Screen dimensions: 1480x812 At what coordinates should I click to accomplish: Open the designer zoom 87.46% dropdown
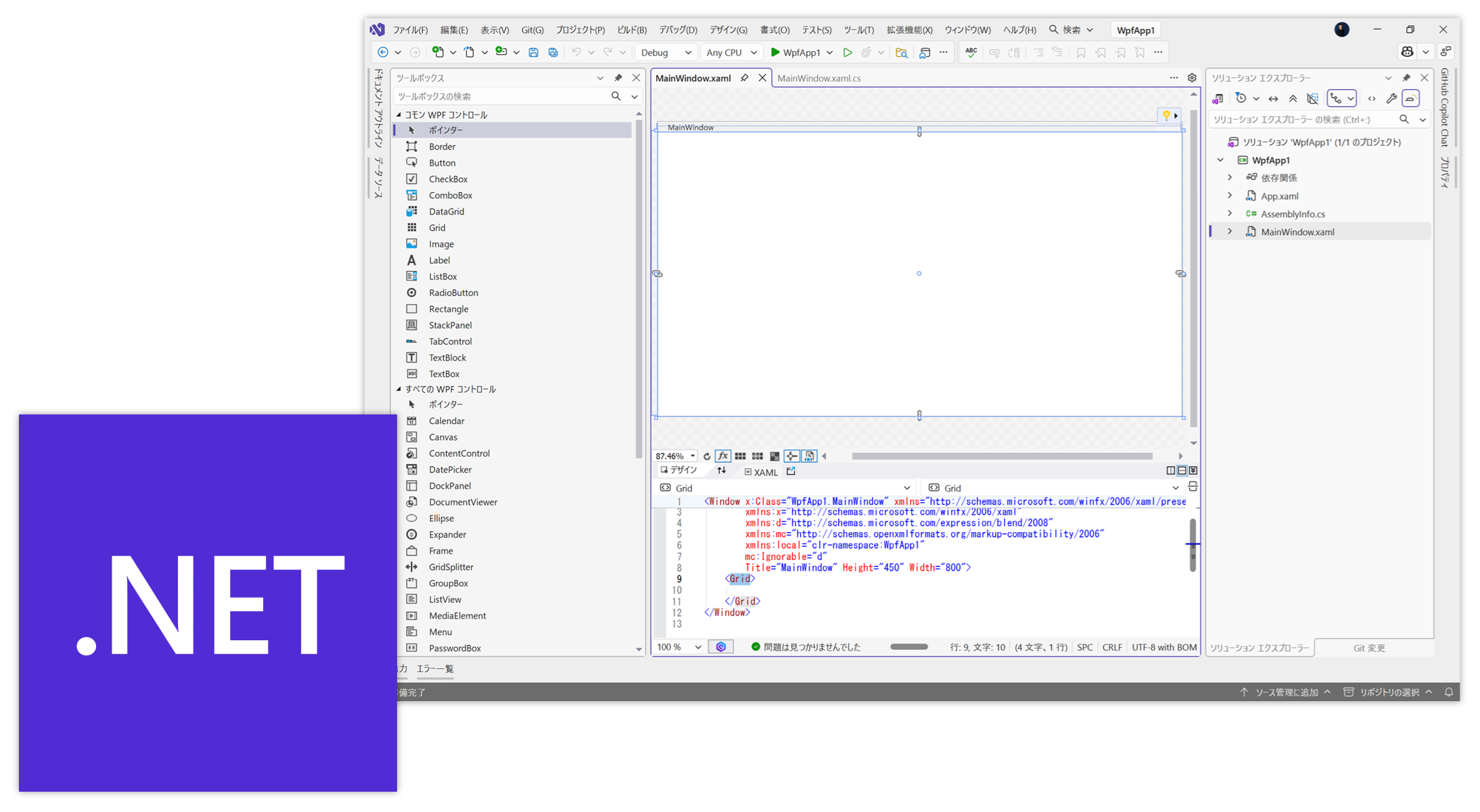pyautogui.click(x=675, y=456)
